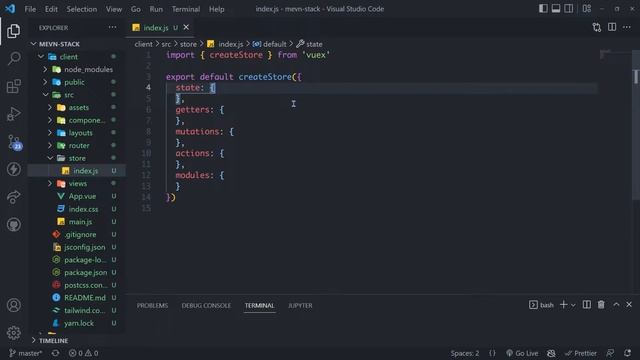Open the Manage gear icon
The image size is (640, 360).
point(13,333)
